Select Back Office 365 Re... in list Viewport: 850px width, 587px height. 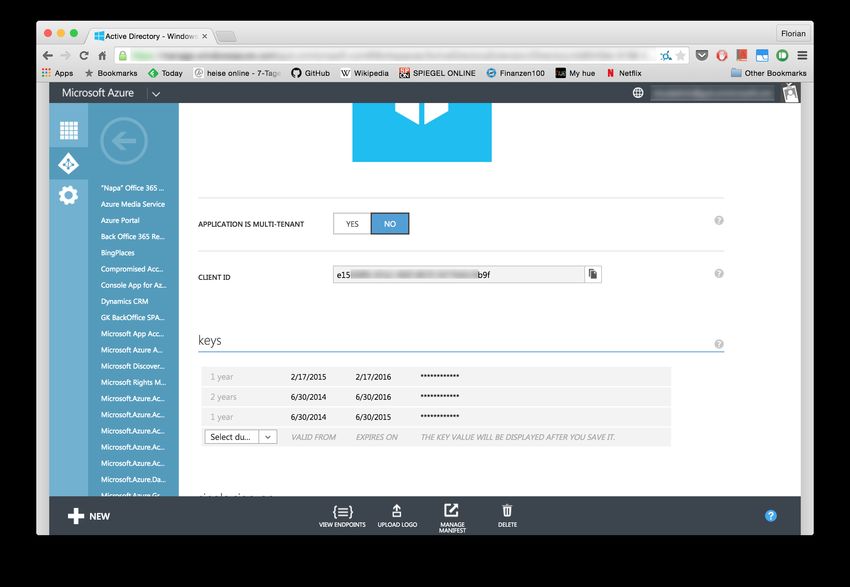(x=133, y=237)
